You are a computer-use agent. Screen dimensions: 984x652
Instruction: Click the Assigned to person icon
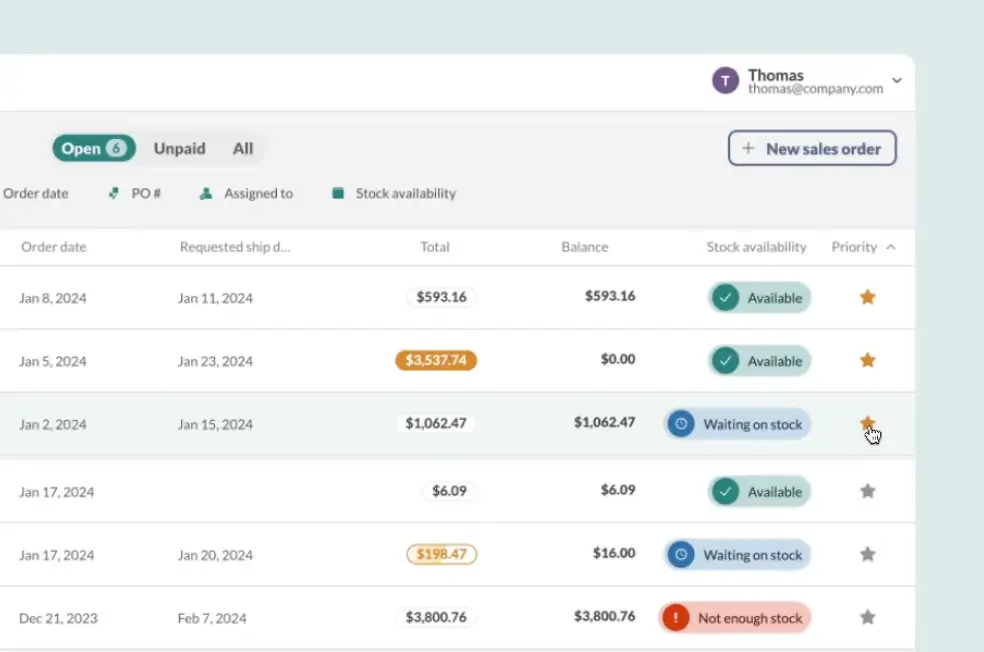tap(204, 193)
